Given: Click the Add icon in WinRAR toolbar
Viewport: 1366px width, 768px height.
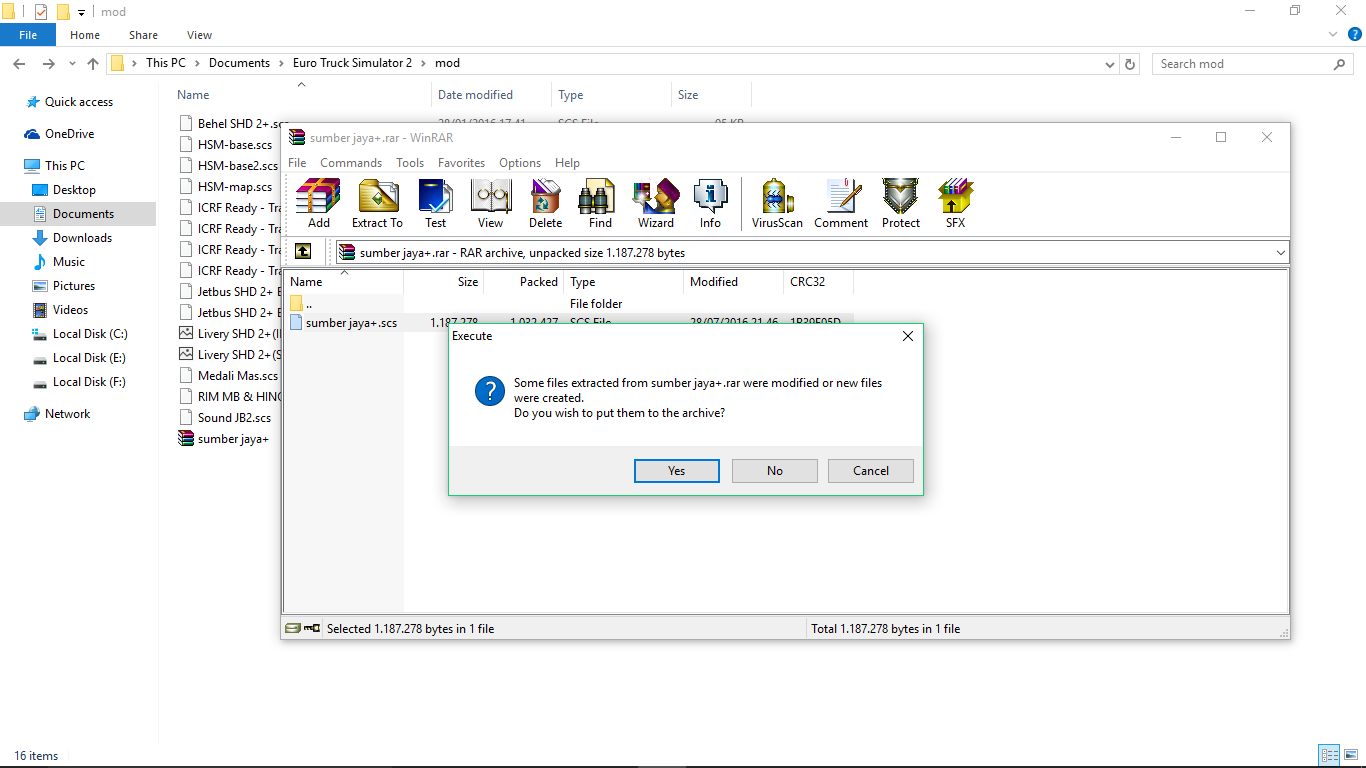Looking at the screenshot, I should pyautogui.click(x=318, y=204).
